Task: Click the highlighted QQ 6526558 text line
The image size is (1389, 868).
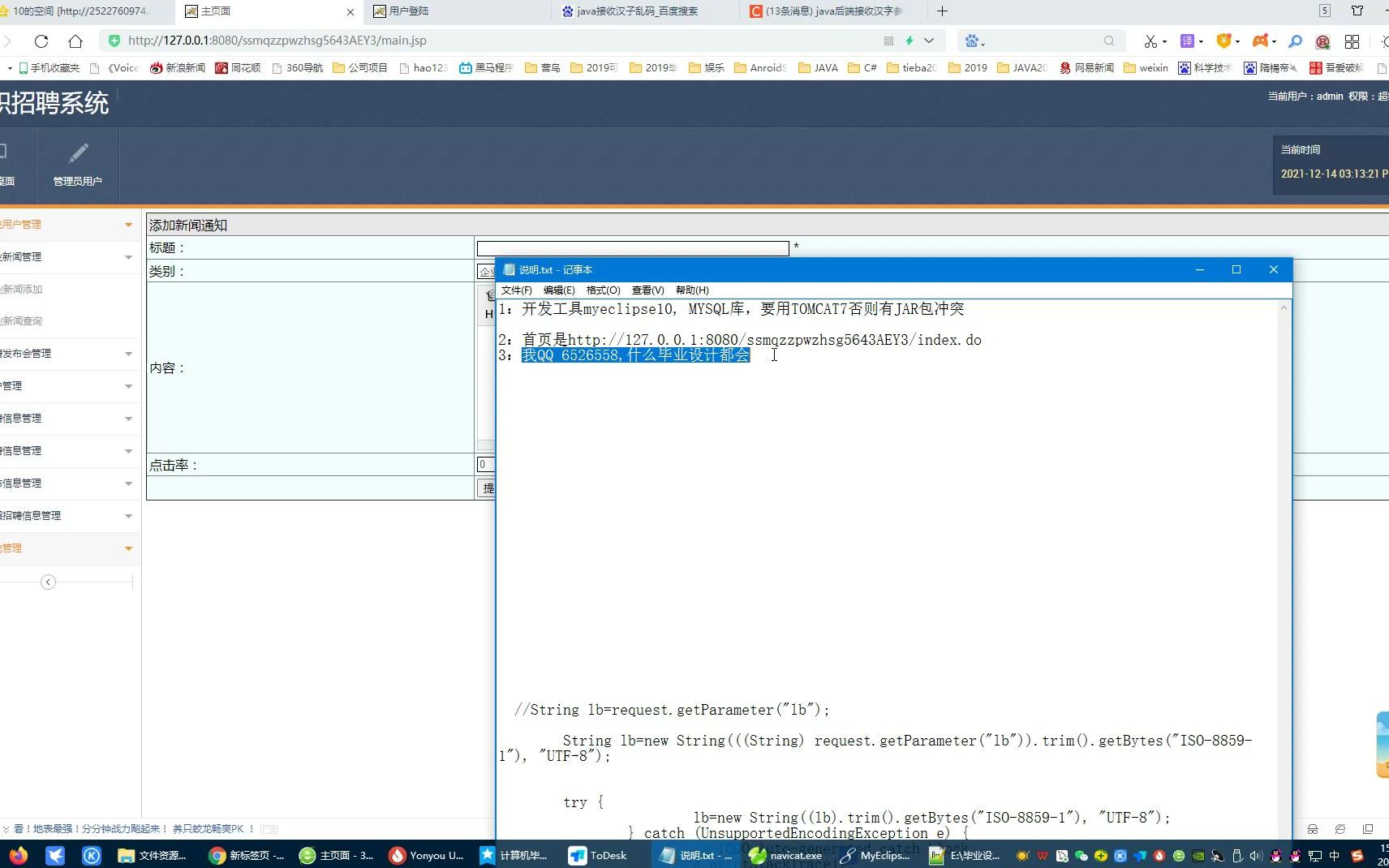Action: (x=635, y=355)
